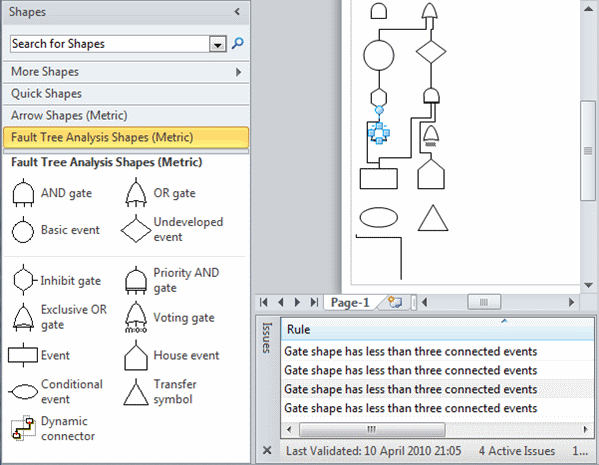
Task: Click the canvas scroll-down arrow
Action: (x=588, y=285)
